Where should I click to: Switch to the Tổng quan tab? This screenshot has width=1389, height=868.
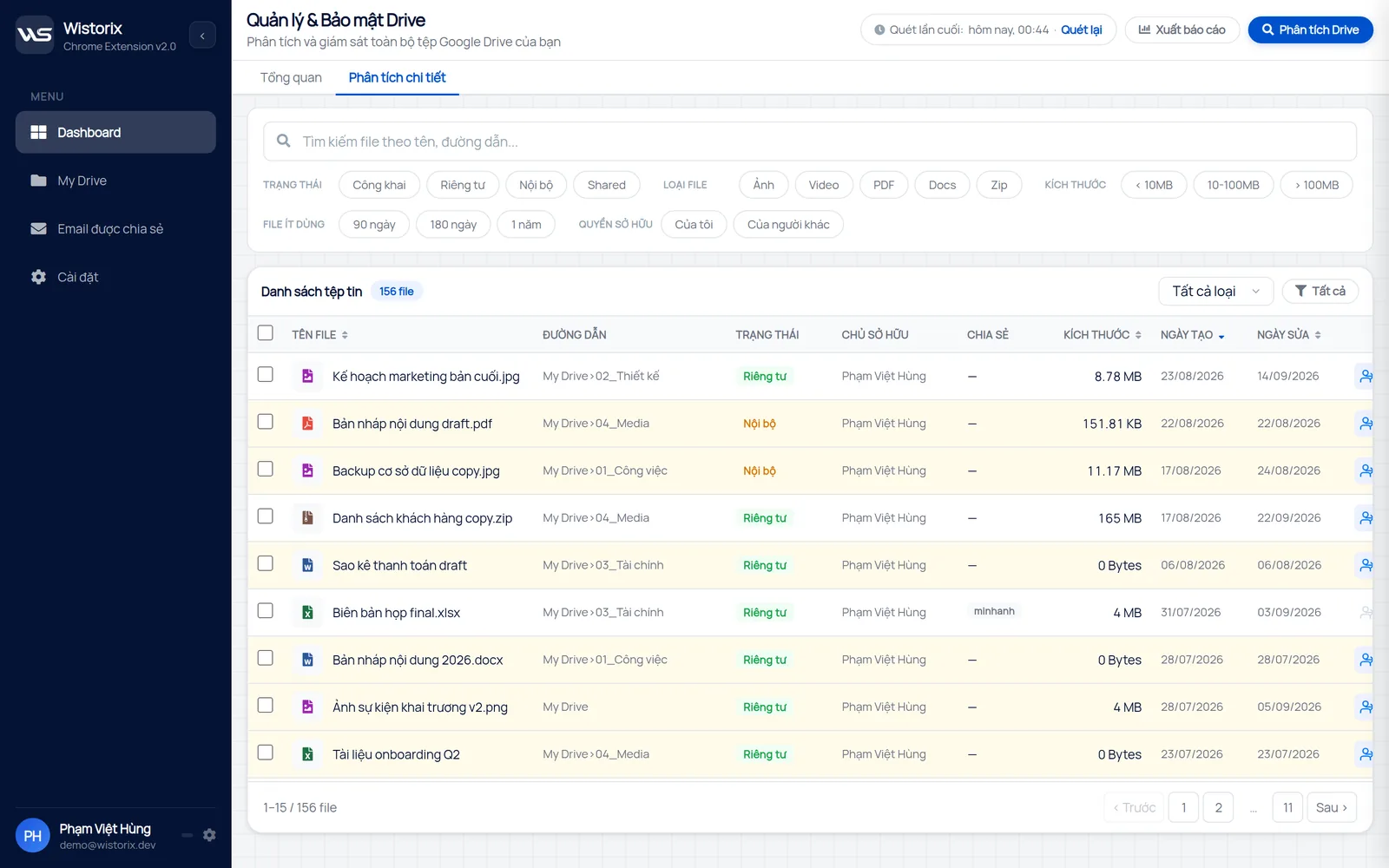(x=291, y=77)
